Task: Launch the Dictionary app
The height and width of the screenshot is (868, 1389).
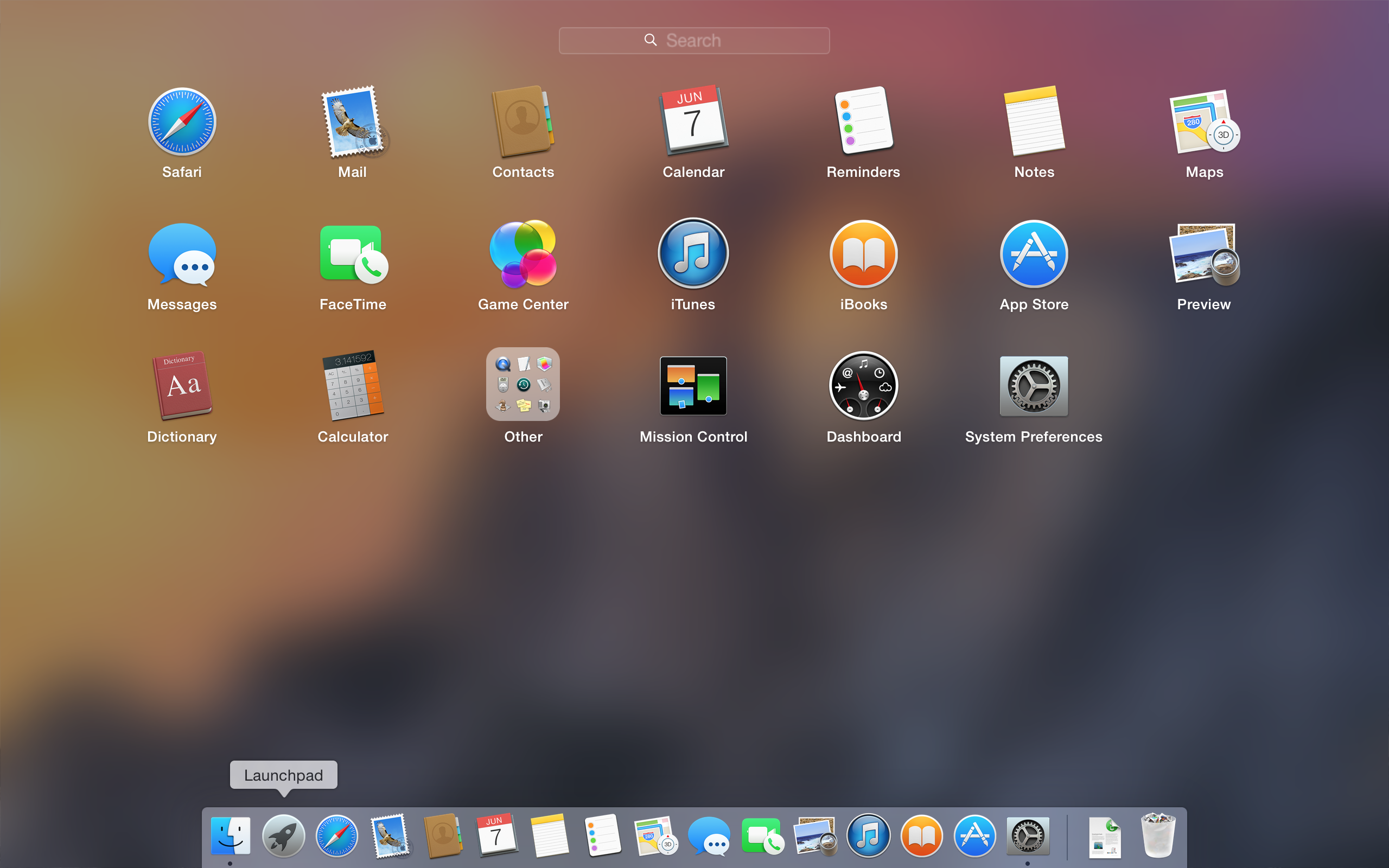Action: 182,385
